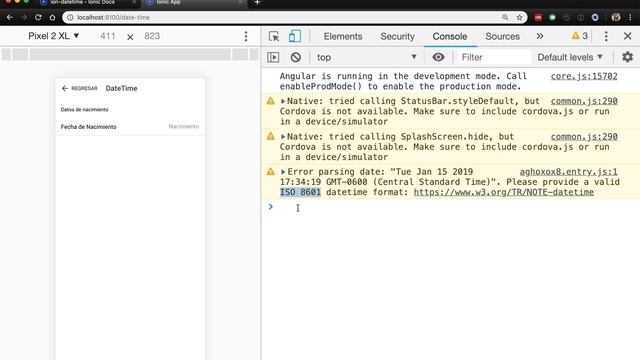640x360 pixels.
Task: Open the Fecha de Nacimiento date picker
Action: click(x=130, y=127)
